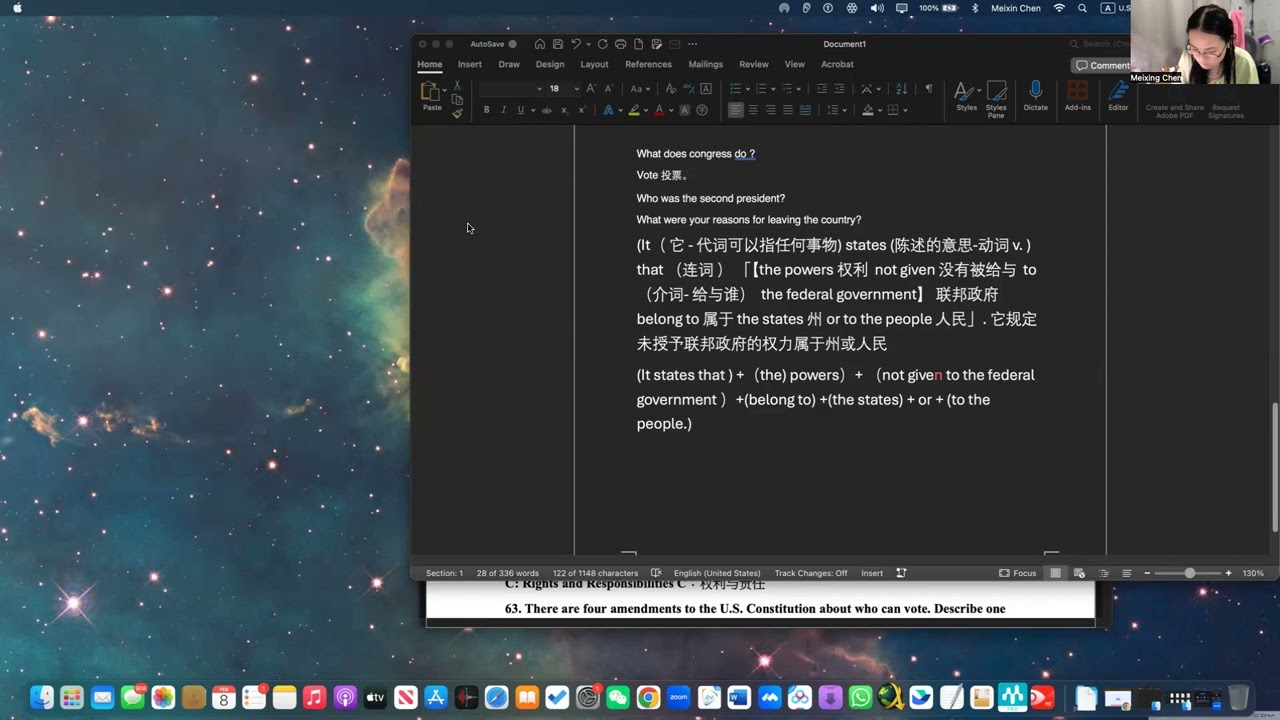This screenshot has height=720, width=1280.
Task: Expand the underline style dropdown arrow
Action: [x=533, y=110]
